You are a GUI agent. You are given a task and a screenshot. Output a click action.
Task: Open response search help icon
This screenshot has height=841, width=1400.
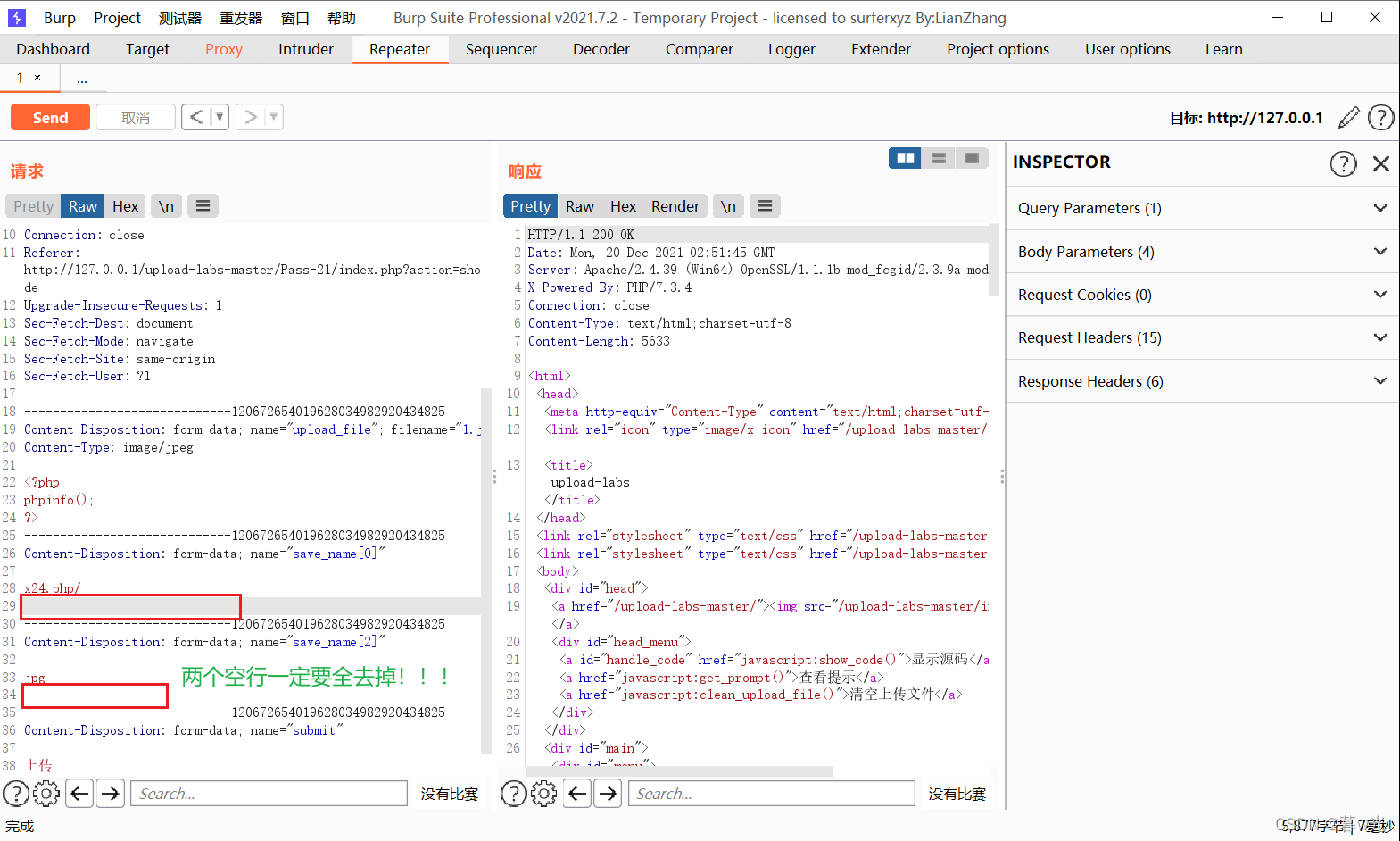514,793
